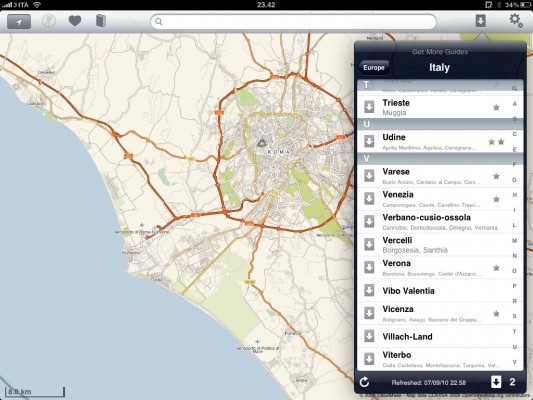Tap index search magnifier icon
This screenshot has height=400, width=533.
click(515, 88)
